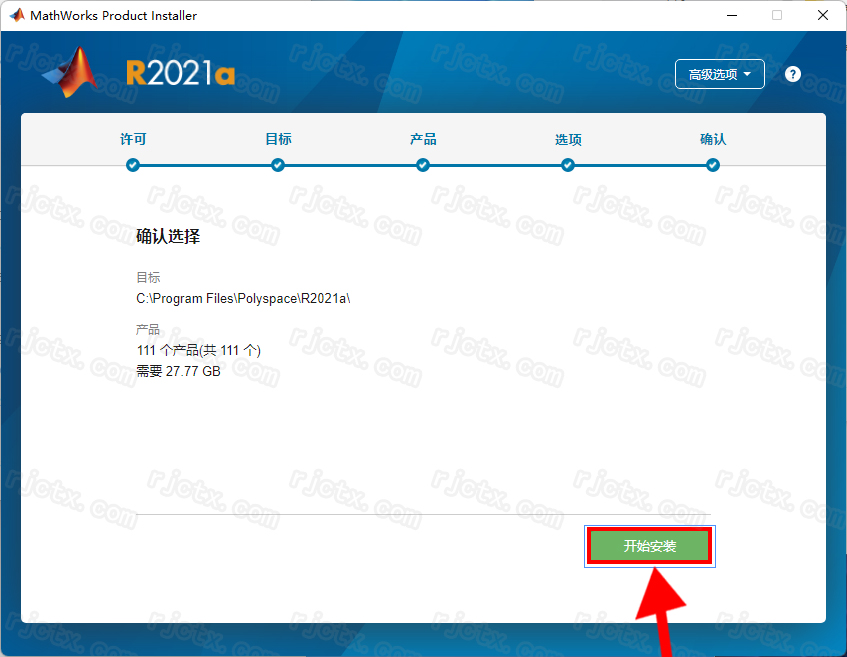The image size is (847, 657).
Task: Switch to the 目标 step label
Action: click(278, 139)
